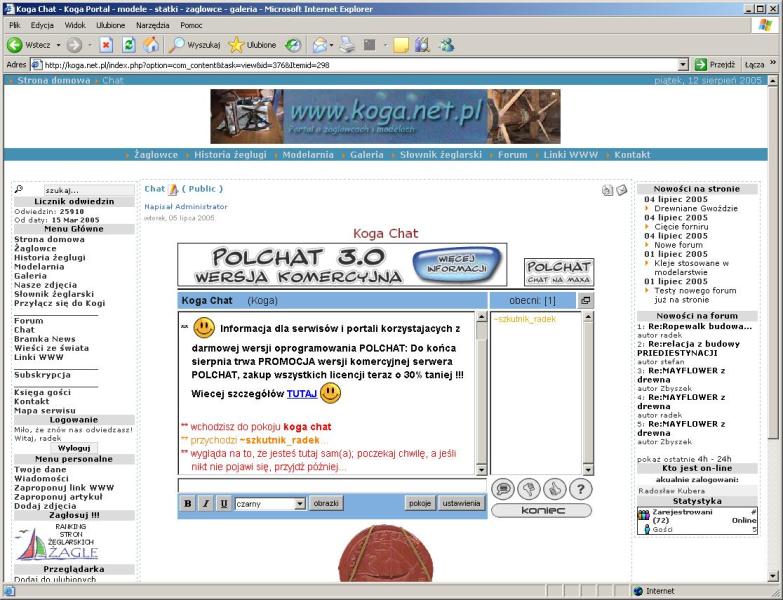Select user ~szkutnik_radek in present list
This screenshot has width=783, height=600.
click(x=524, y=319)
